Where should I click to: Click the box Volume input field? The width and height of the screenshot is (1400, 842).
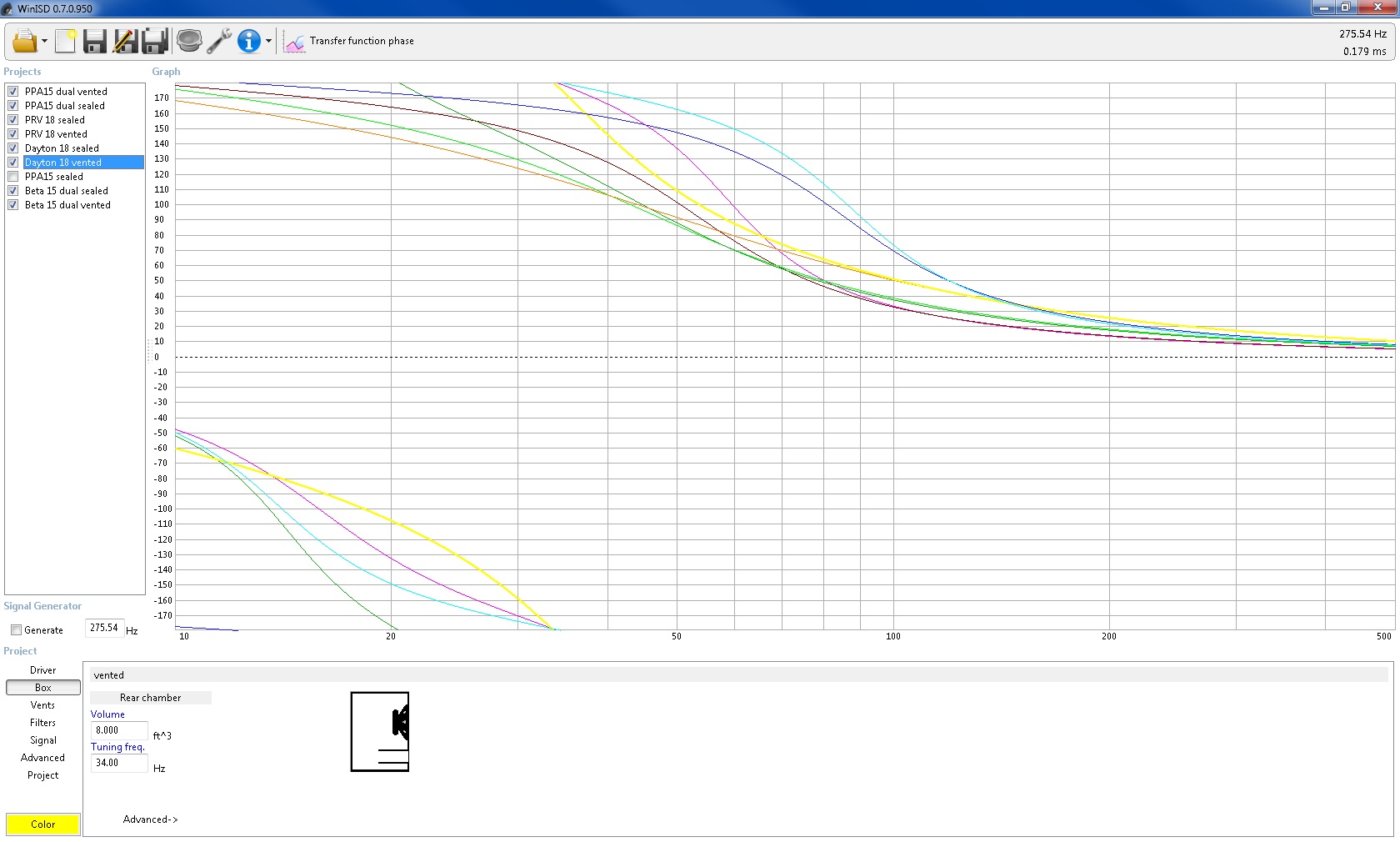pos(119,730)
